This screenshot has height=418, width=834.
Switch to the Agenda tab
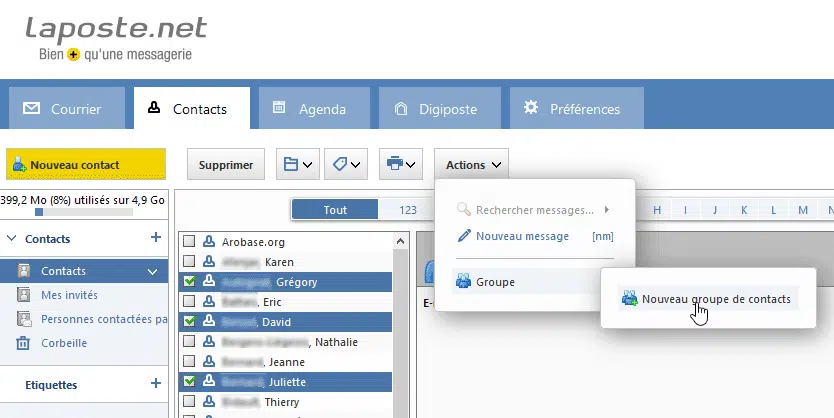click(x=314, y=108)
